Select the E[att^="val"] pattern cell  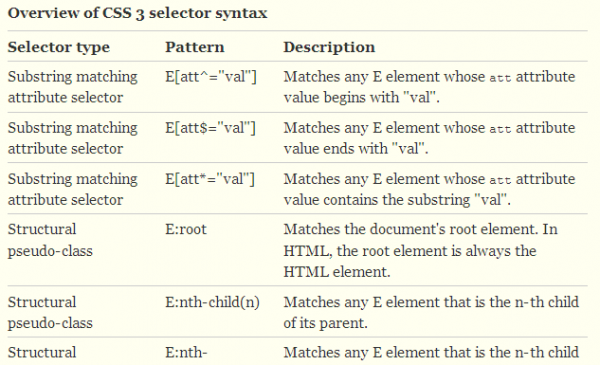click(x=211, y=77)
